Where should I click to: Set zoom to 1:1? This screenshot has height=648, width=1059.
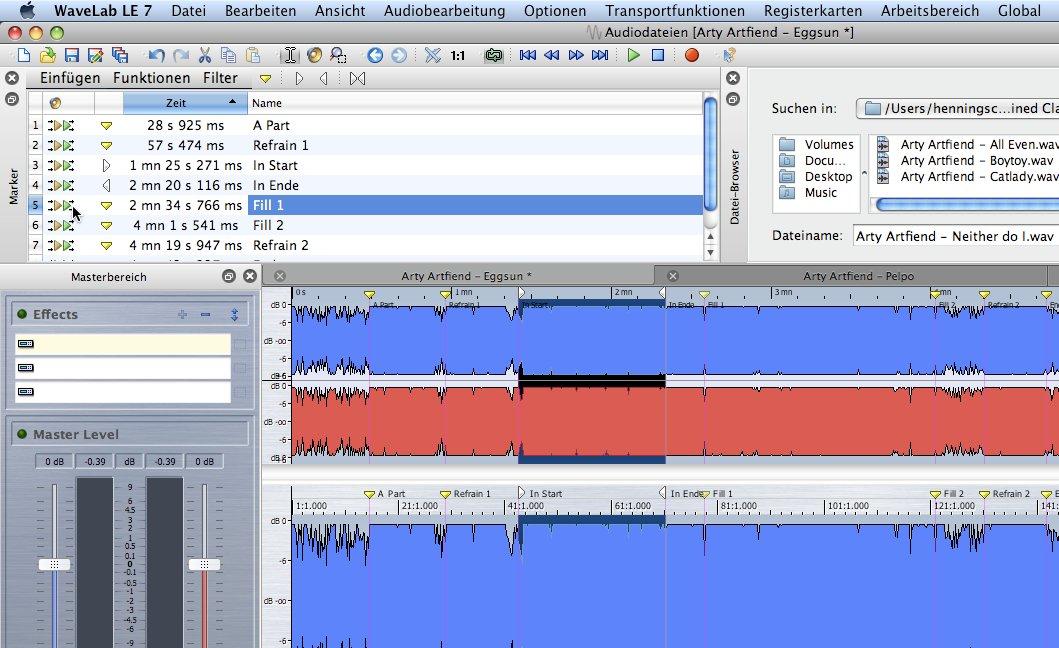[x=458, y=55]
